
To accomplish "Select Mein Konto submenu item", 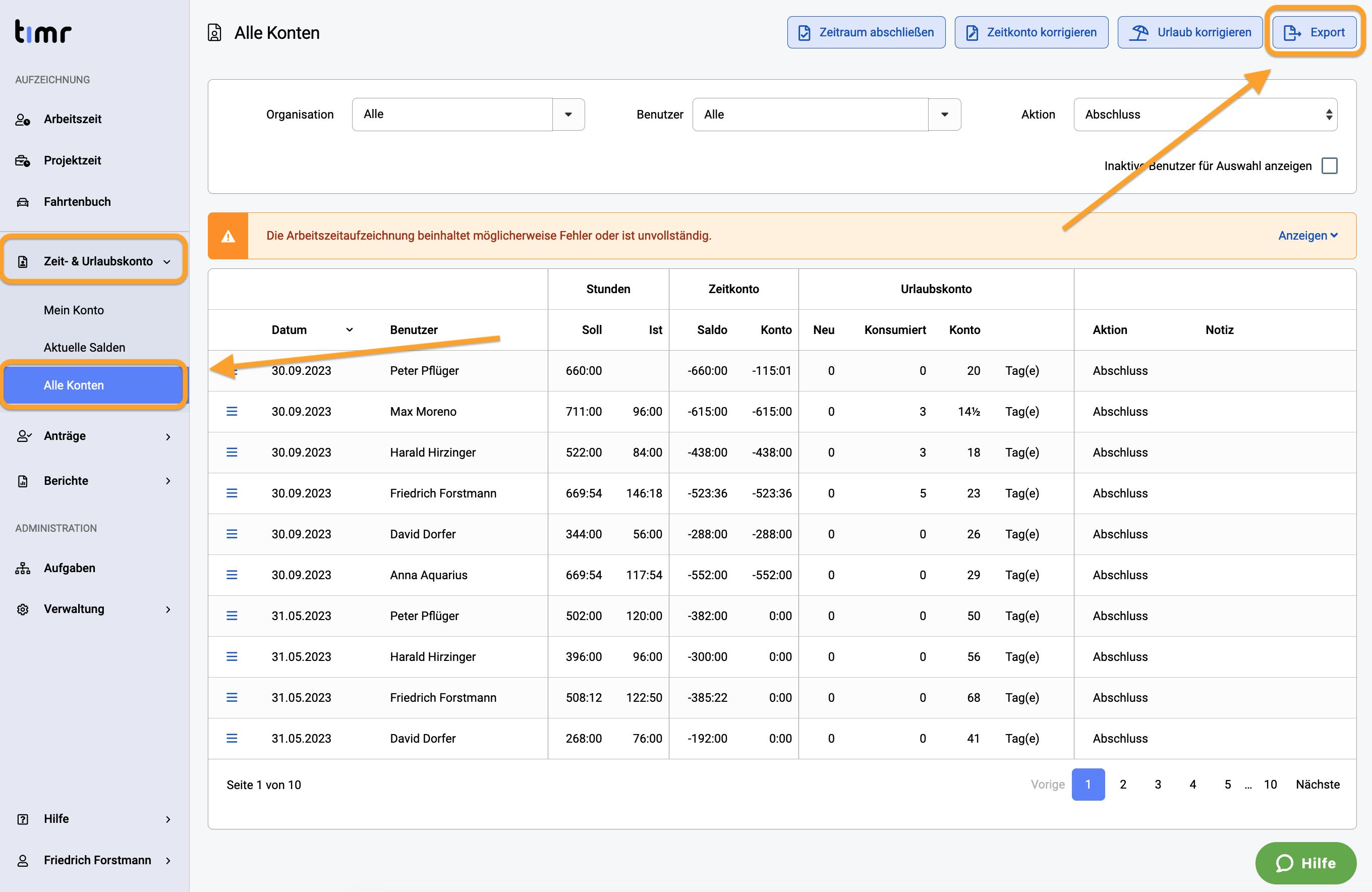I will tap(74, 310).
